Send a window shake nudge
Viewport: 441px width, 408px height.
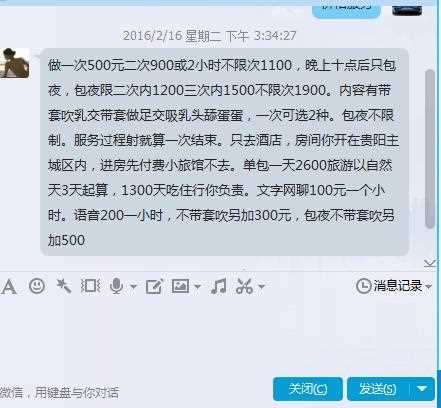coord(90,286)
